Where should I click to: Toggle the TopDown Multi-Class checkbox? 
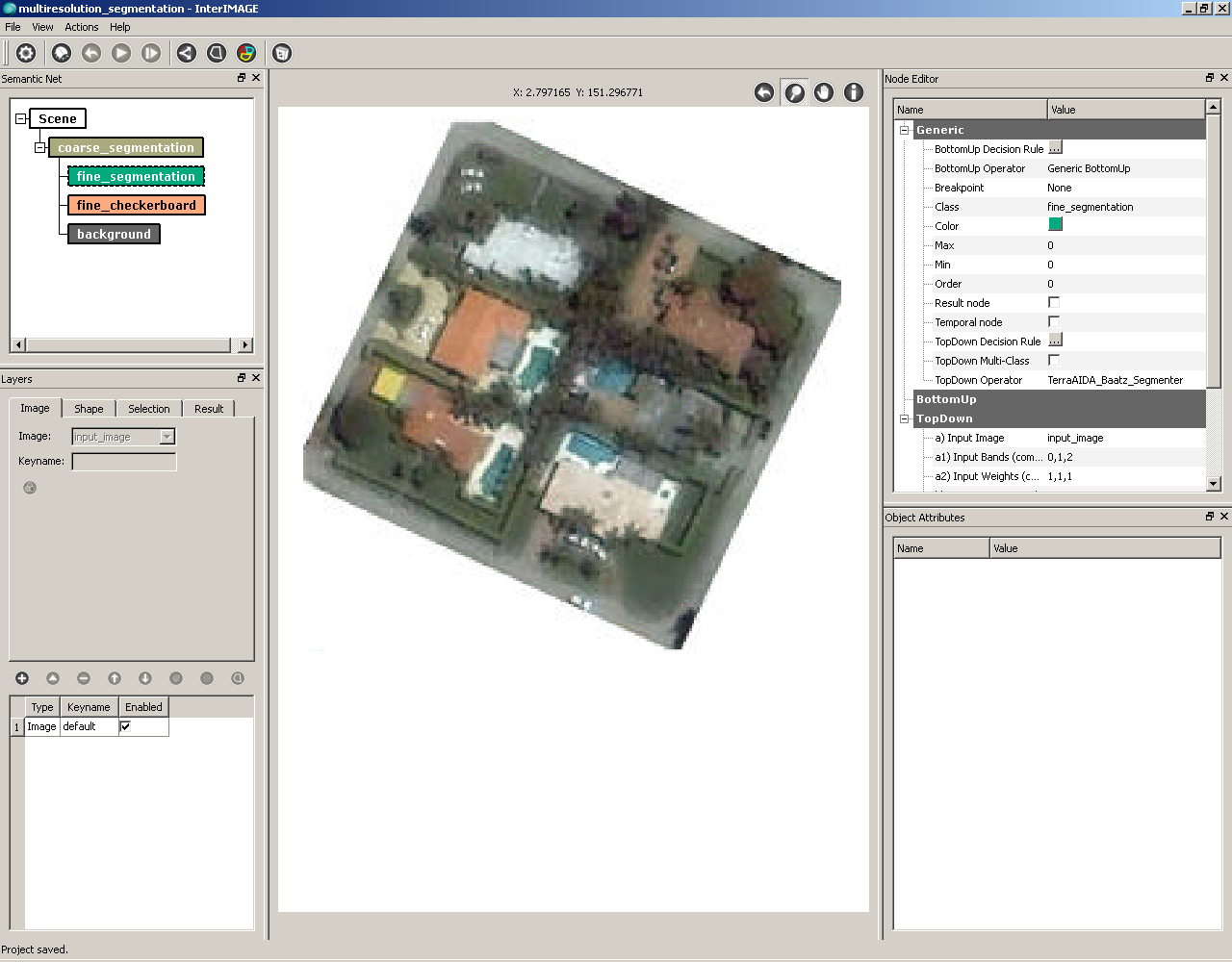(1055, 360)
